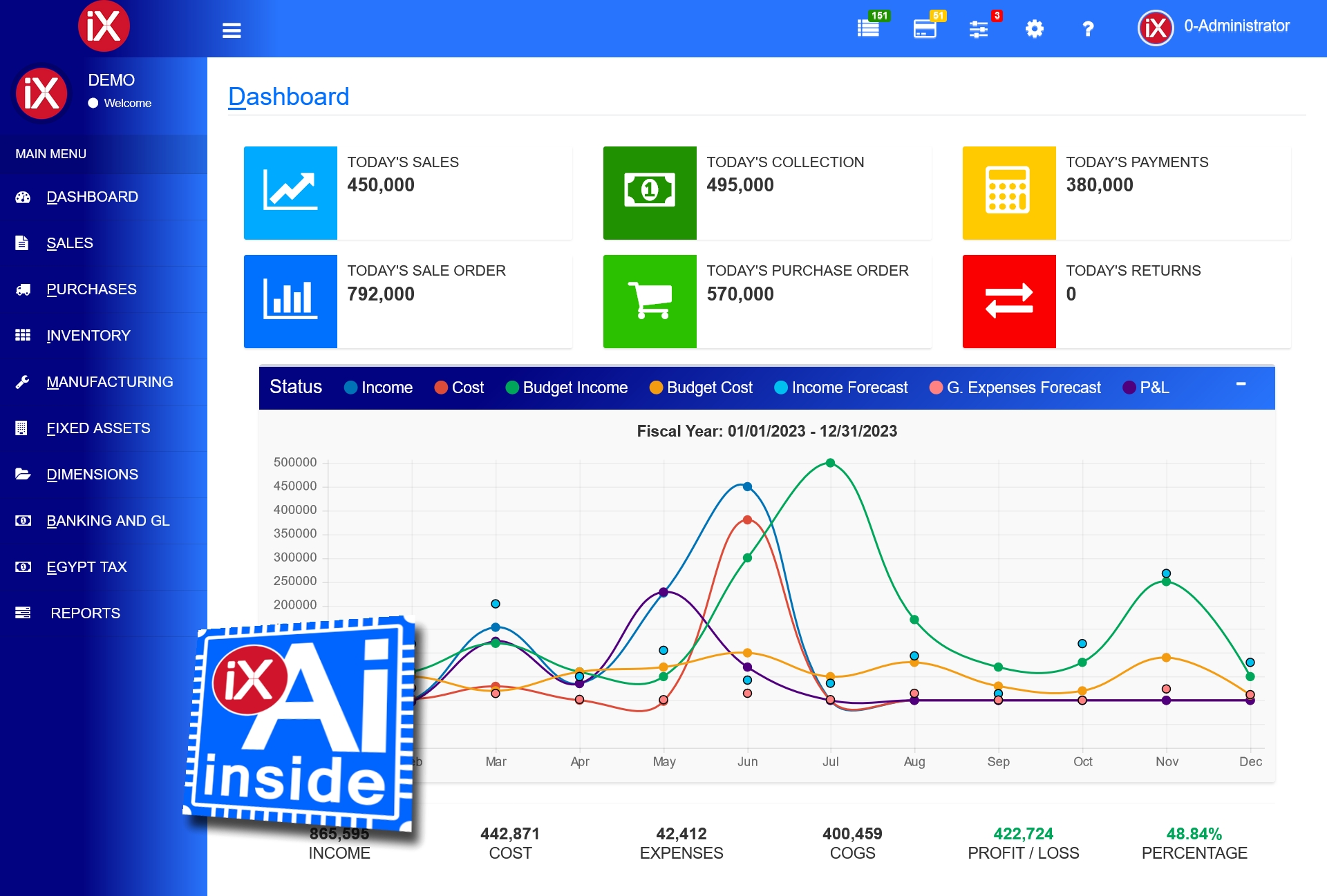Open the 0-Administrator user menu
Viewport: 1327px width, 896px height.
tap(1236, 26)
